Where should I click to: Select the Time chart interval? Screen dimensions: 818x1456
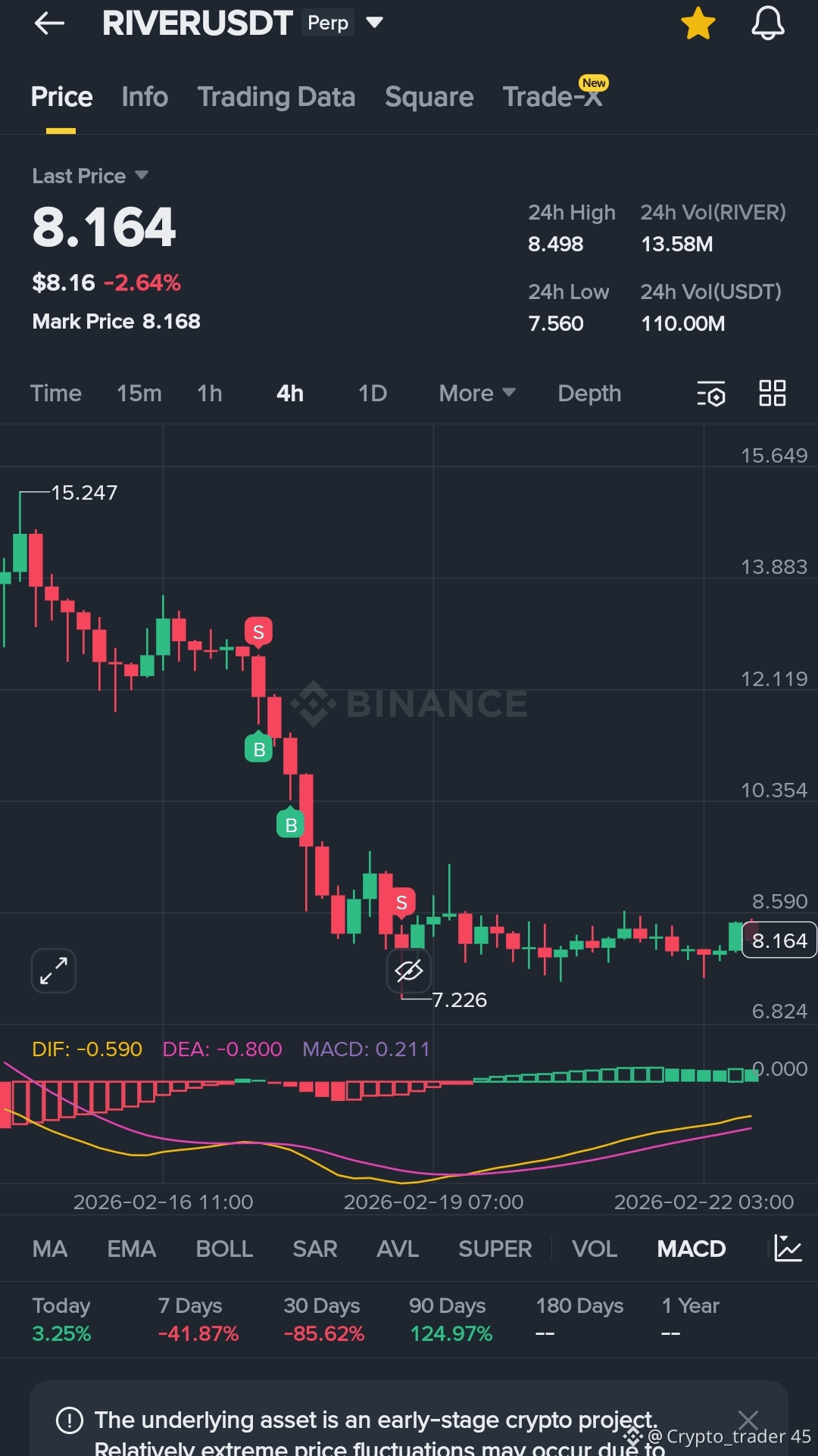(x=56, y=393)
